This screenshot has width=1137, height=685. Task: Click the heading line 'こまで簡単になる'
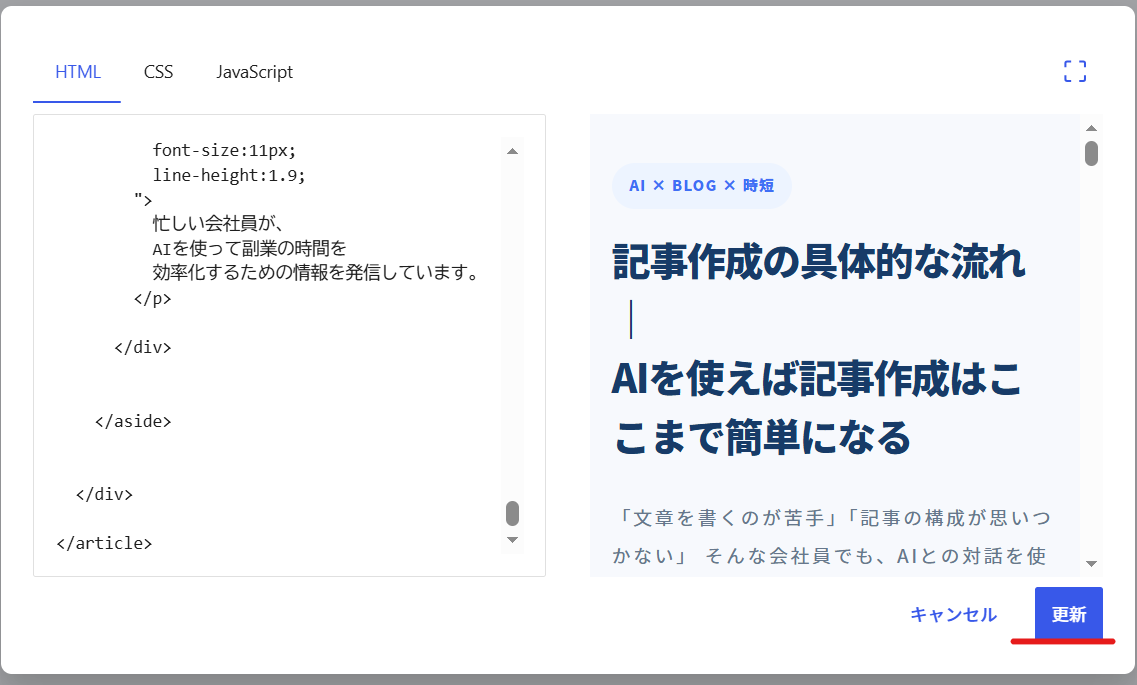[761, 437]
